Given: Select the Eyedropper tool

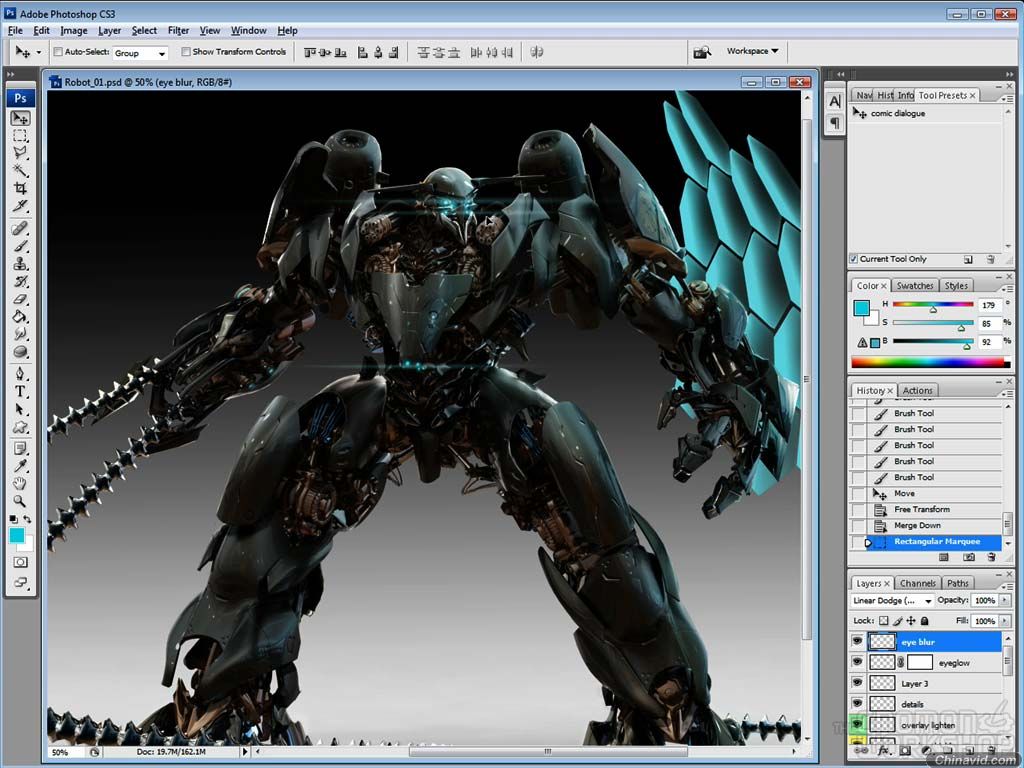Looking at the screenshot, I should pos(20,466).
